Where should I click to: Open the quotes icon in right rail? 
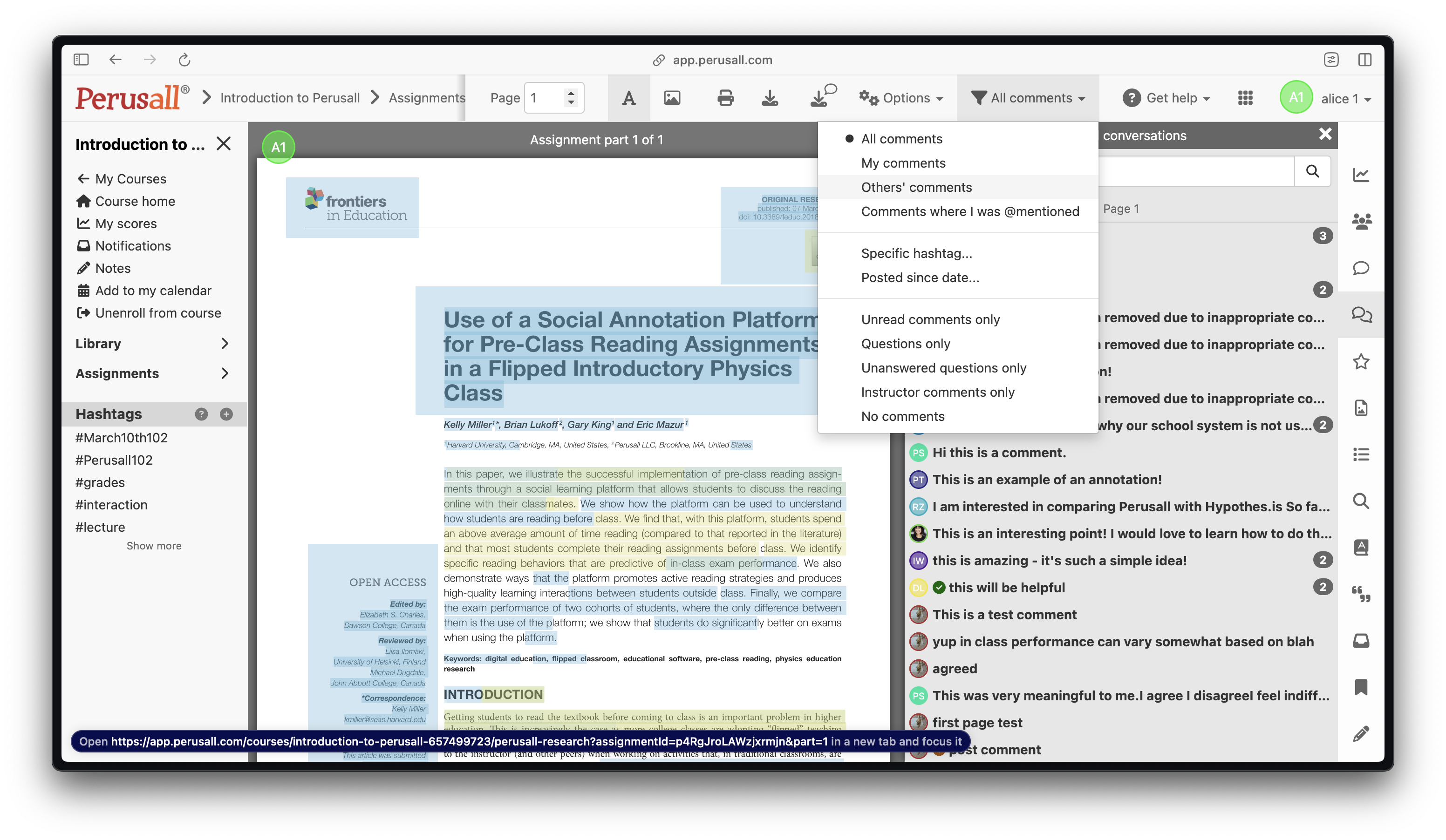pos(1361,594)
